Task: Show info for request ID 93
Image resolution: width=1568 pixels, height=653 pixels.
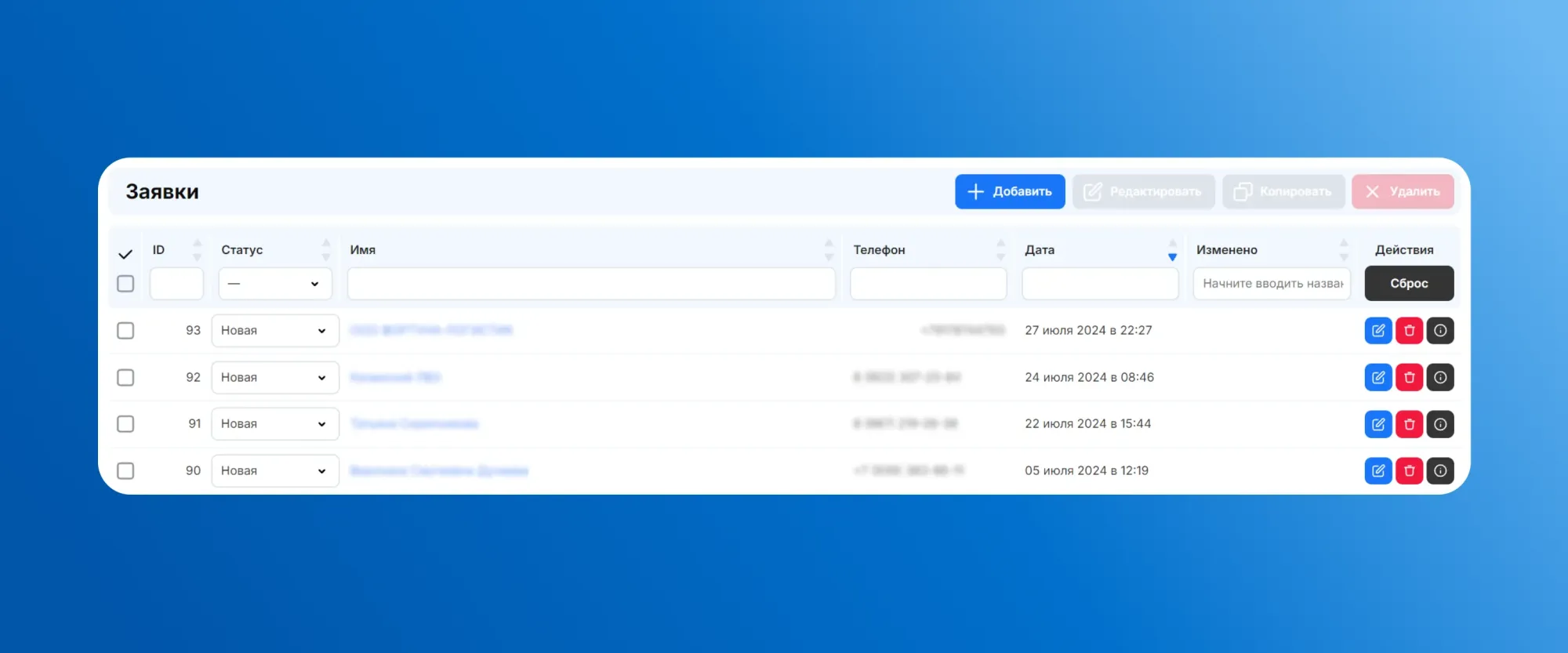Action: coord(1440,330)
